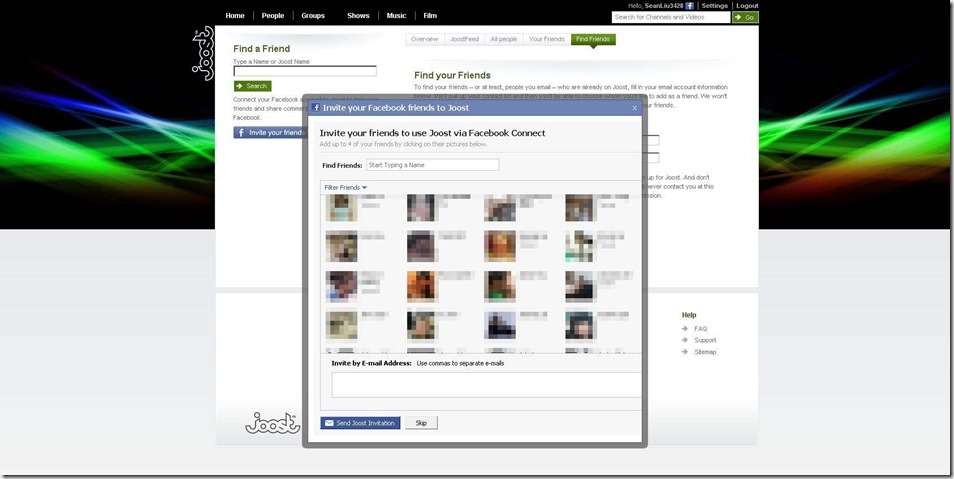Switch to the Overview tab
The image size is (954, 479).
coord(425,39)
